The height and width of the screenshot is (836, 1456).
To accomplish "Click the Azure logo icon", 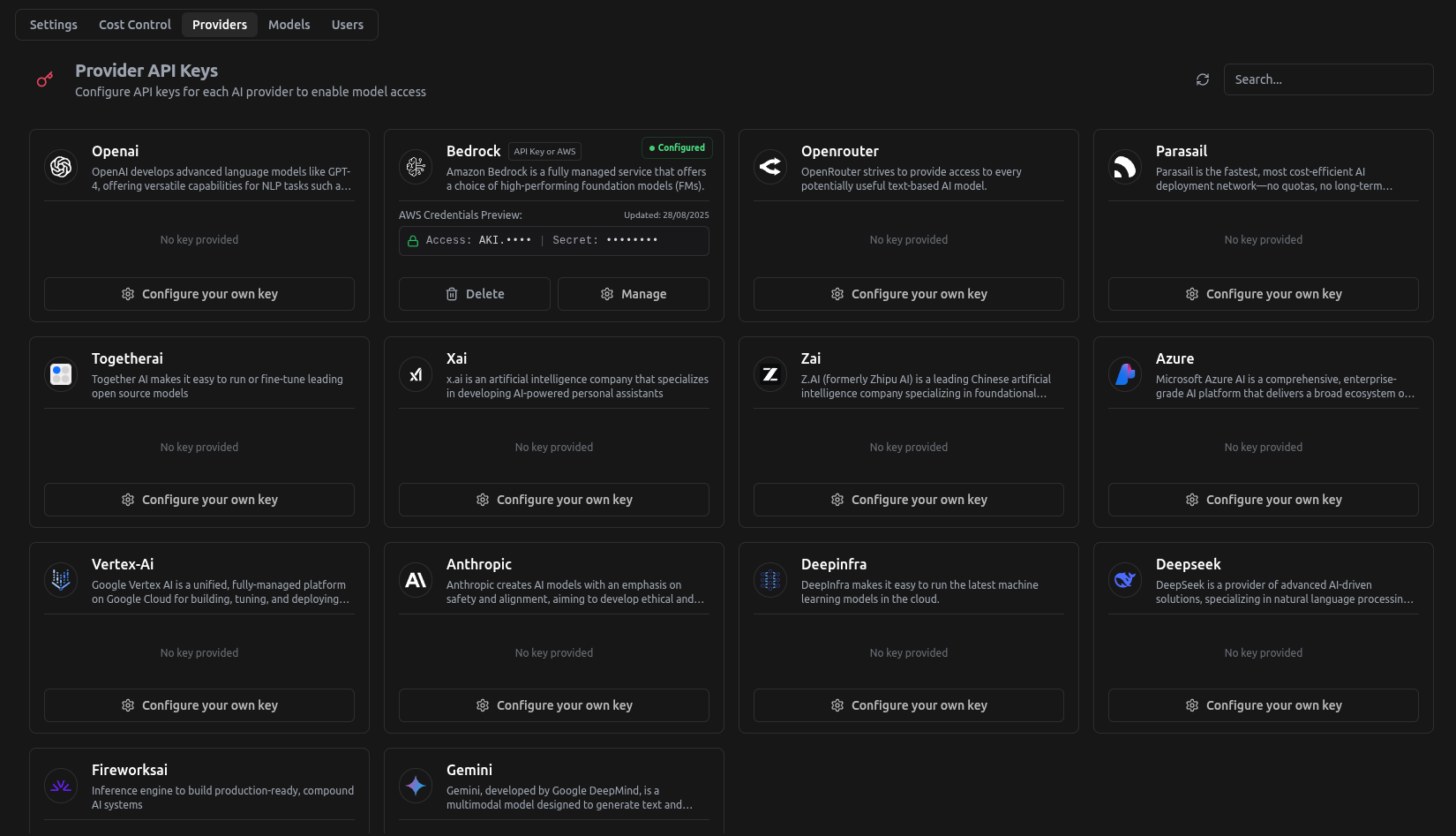I will pos(1125,374).
